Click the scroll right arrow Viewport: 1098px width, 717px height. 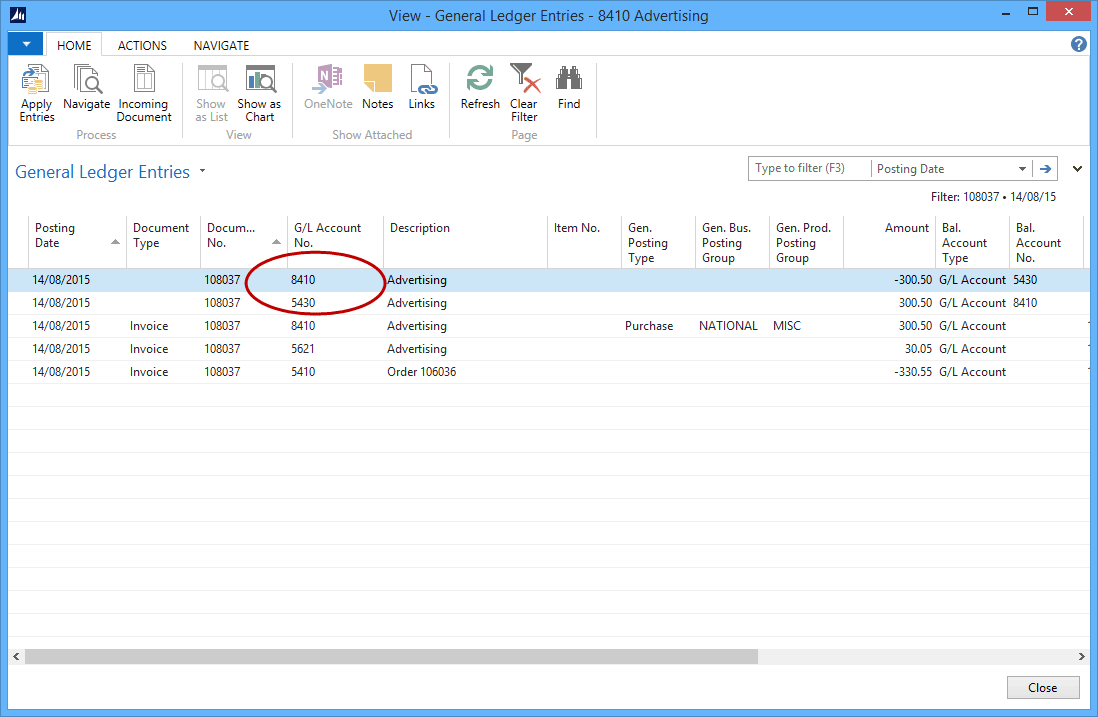tap(1081, 657)
